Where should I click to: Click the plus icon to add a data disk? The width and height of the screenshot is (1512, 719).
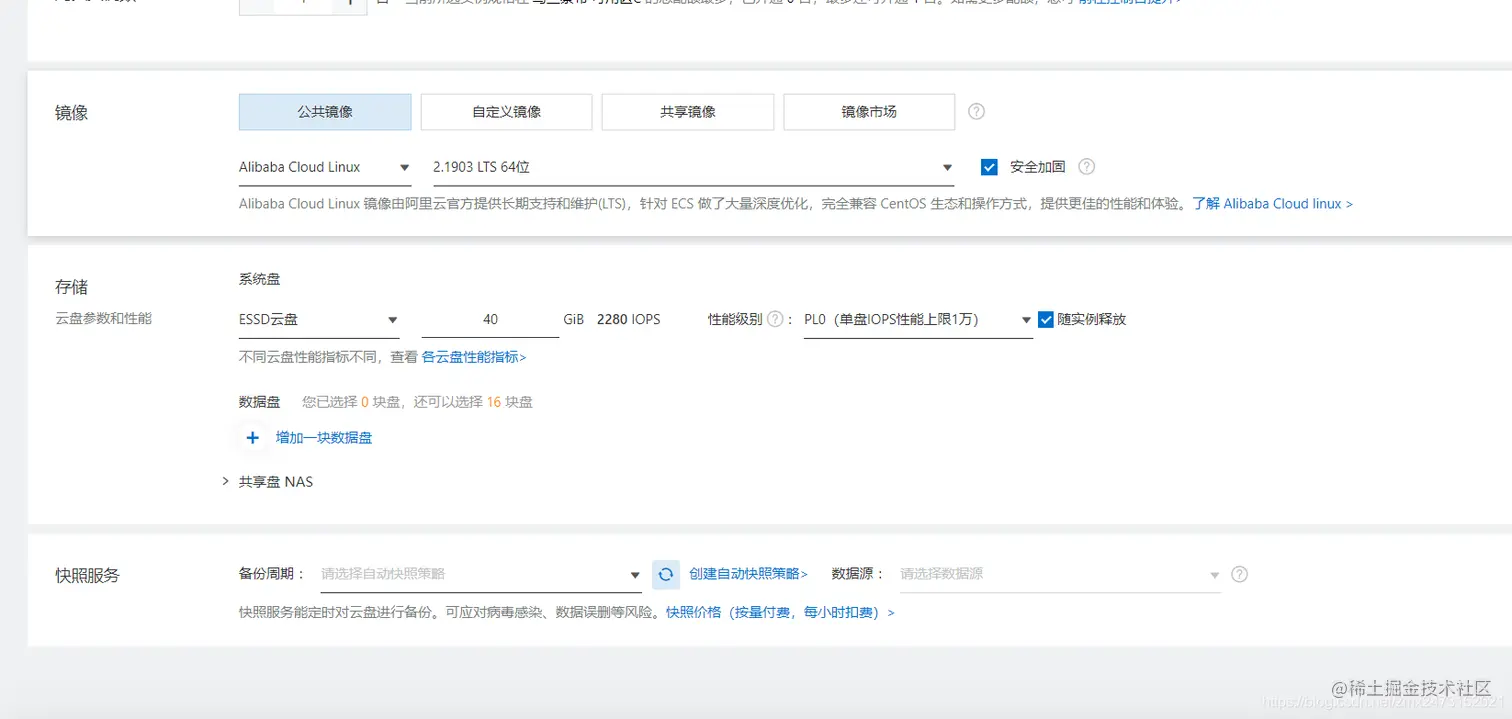252,437
